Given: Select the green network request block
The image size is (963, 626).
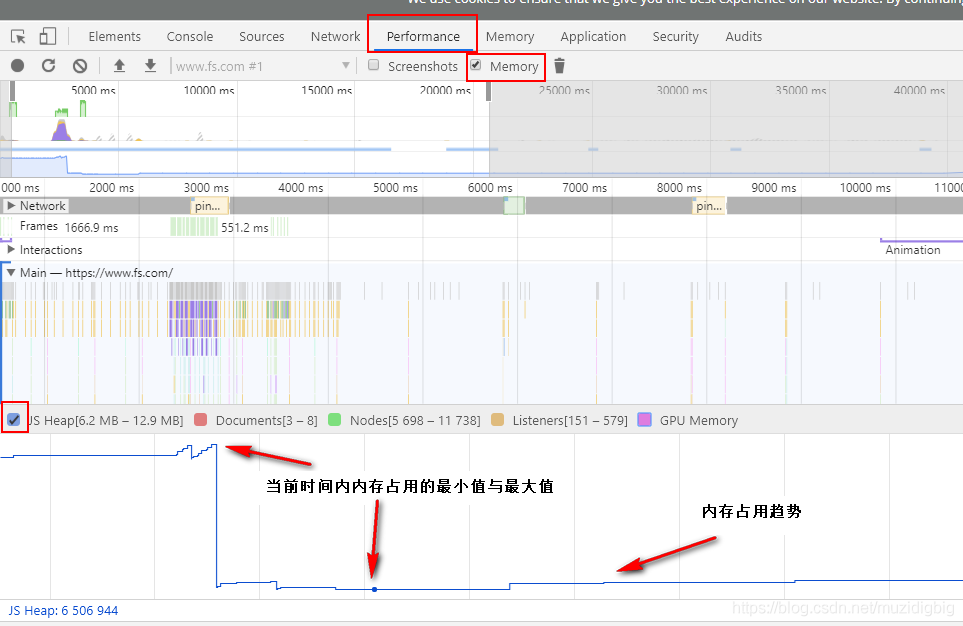Looking at the screenshot, I should (514, 206).
